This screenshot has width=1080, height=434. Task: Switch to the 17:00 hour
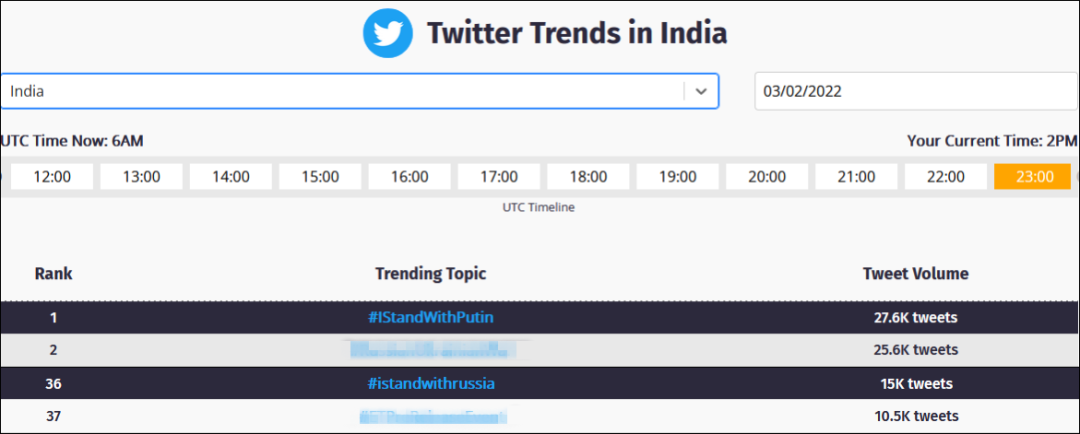(499, 176)
